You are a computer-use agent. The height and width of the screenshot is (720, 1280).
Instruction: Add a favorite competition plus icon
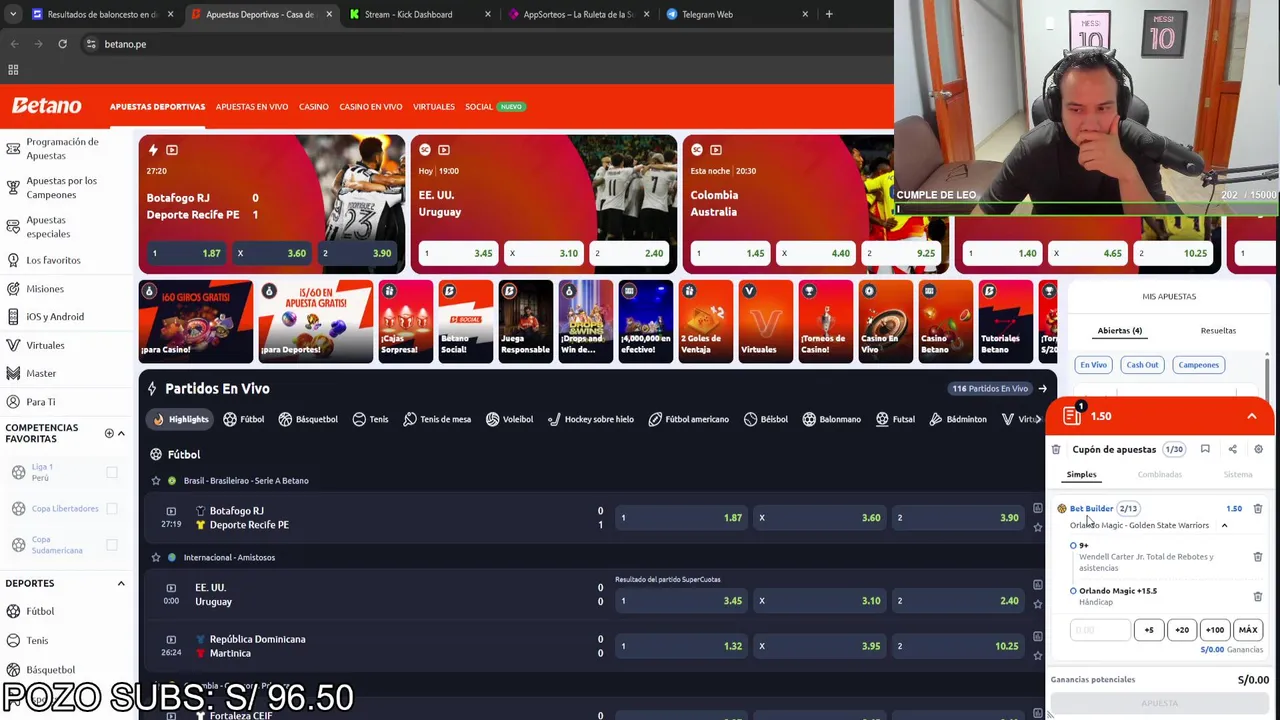click(x=109, y=433)
